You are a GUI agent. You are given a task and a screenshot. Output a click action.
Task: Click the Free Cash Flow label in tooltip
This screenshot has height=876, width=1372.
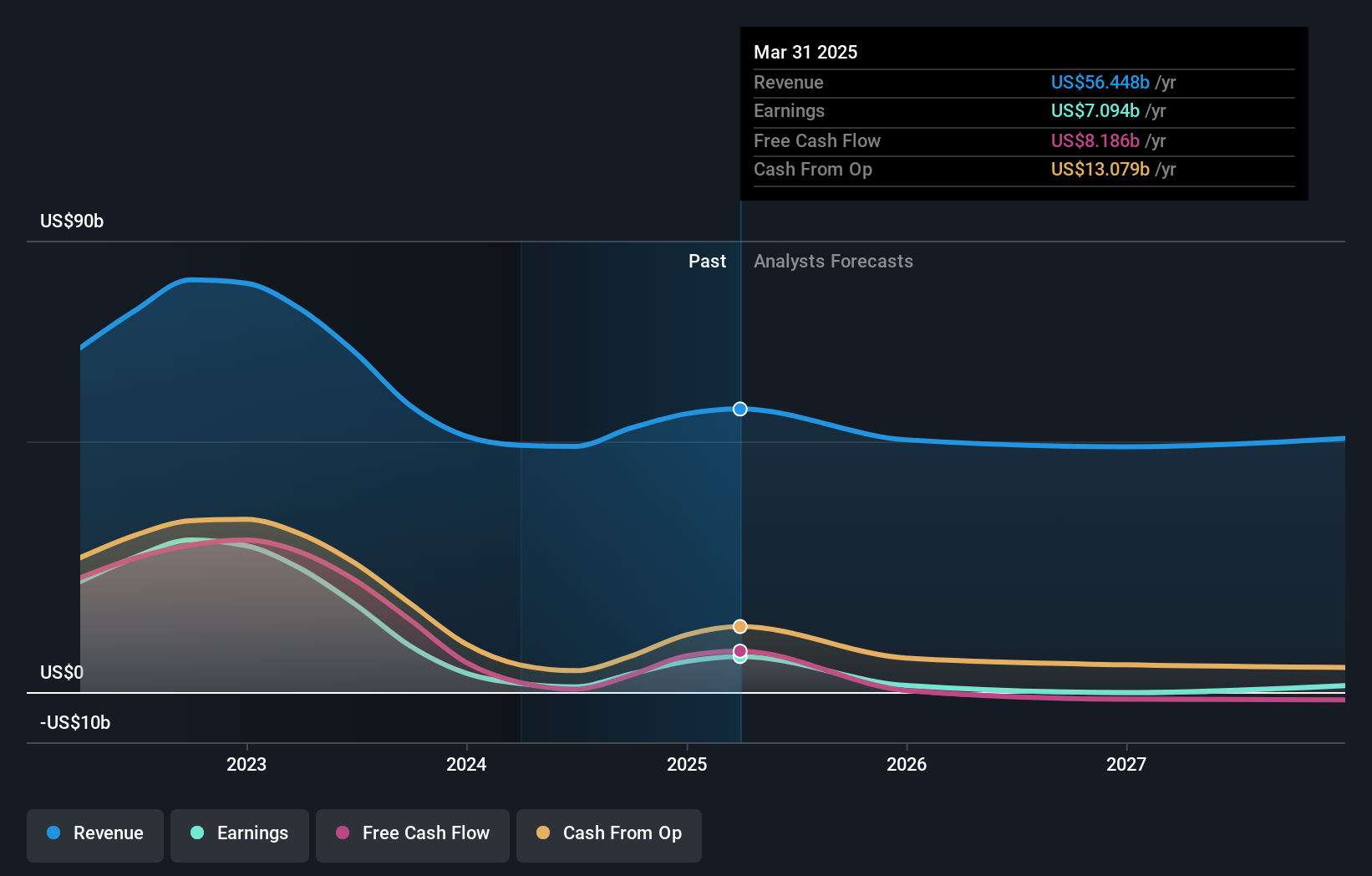pyautogui.click(x=817, y=140)
